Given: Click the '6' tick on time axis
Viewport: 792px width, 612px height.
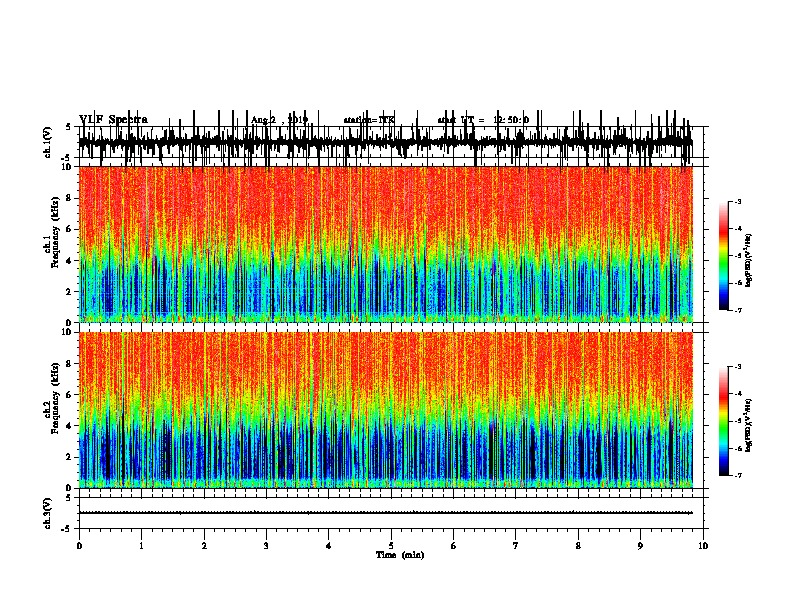Looking at the screenshot, I should (x=454, y=546).
